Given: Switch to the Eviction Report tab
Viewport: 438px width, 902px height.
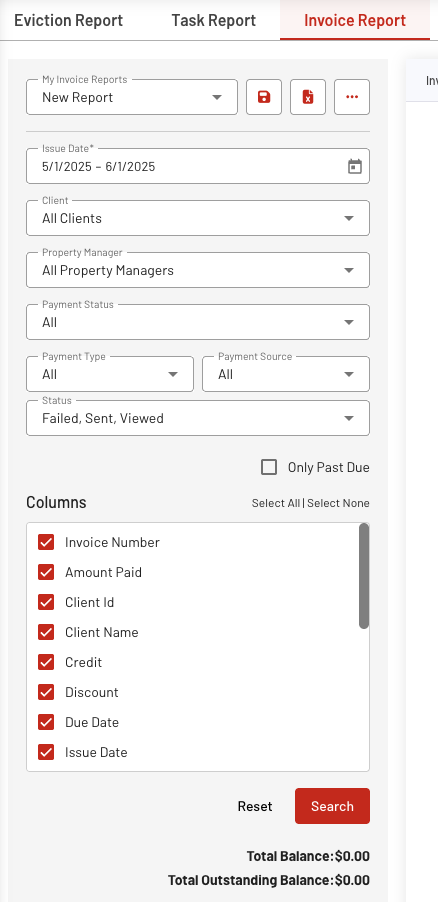Looking at the screenshot, I should tap(68, 20).
